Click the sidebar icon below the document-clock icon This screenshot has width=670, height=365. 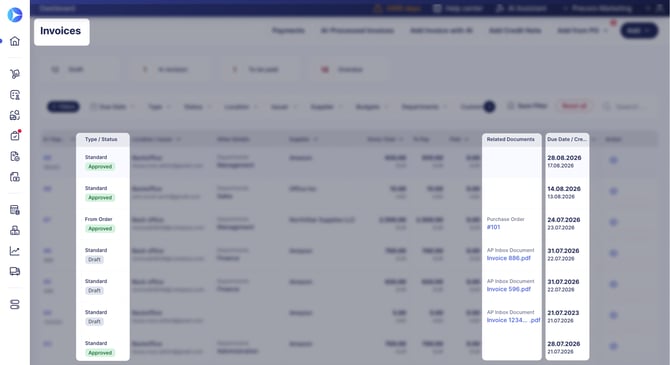[15, 177]
